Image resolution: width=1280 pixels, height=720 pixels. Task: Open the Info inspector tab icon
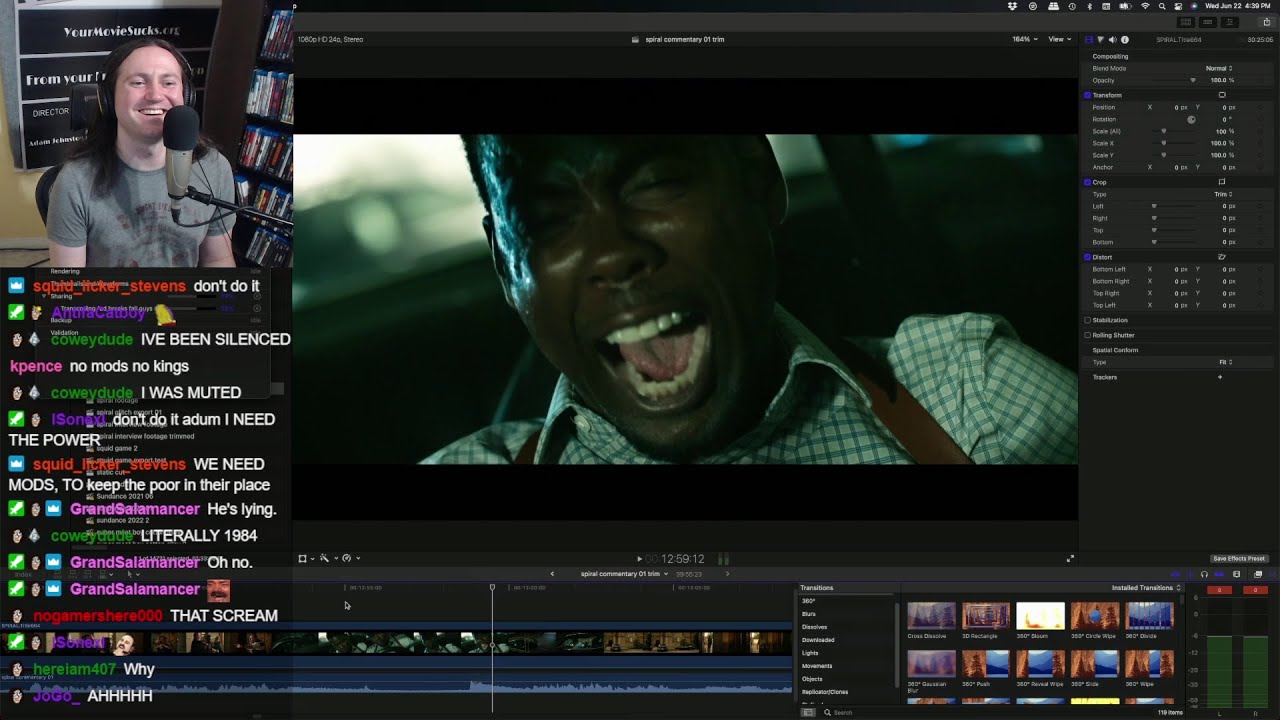pyautogui.click(x=1125, y=39)
